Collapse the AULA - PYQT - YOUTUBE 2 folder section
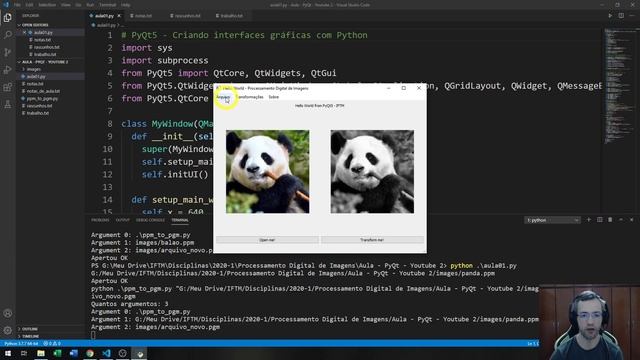The image size is (640, 360). click(x=45, y=62)
